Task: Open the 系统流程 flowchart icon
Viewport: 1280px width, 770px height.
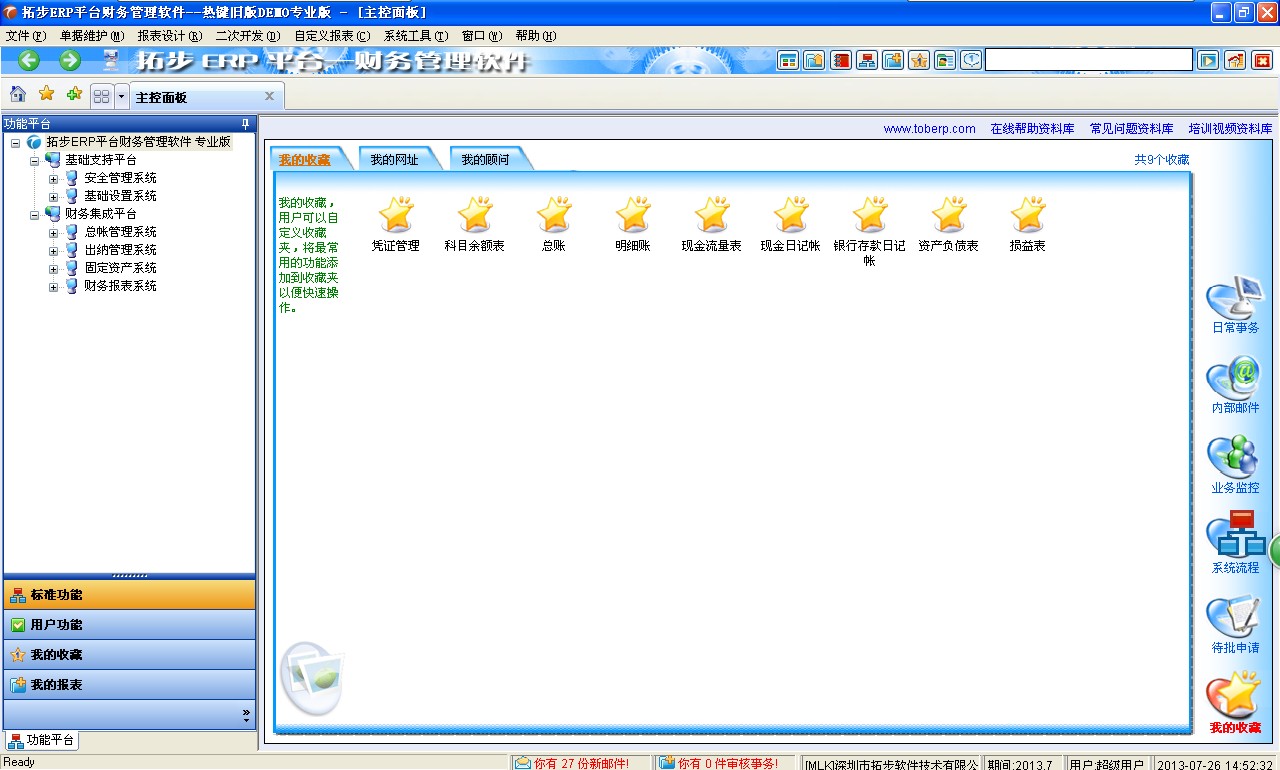Action: point(1234,538)
